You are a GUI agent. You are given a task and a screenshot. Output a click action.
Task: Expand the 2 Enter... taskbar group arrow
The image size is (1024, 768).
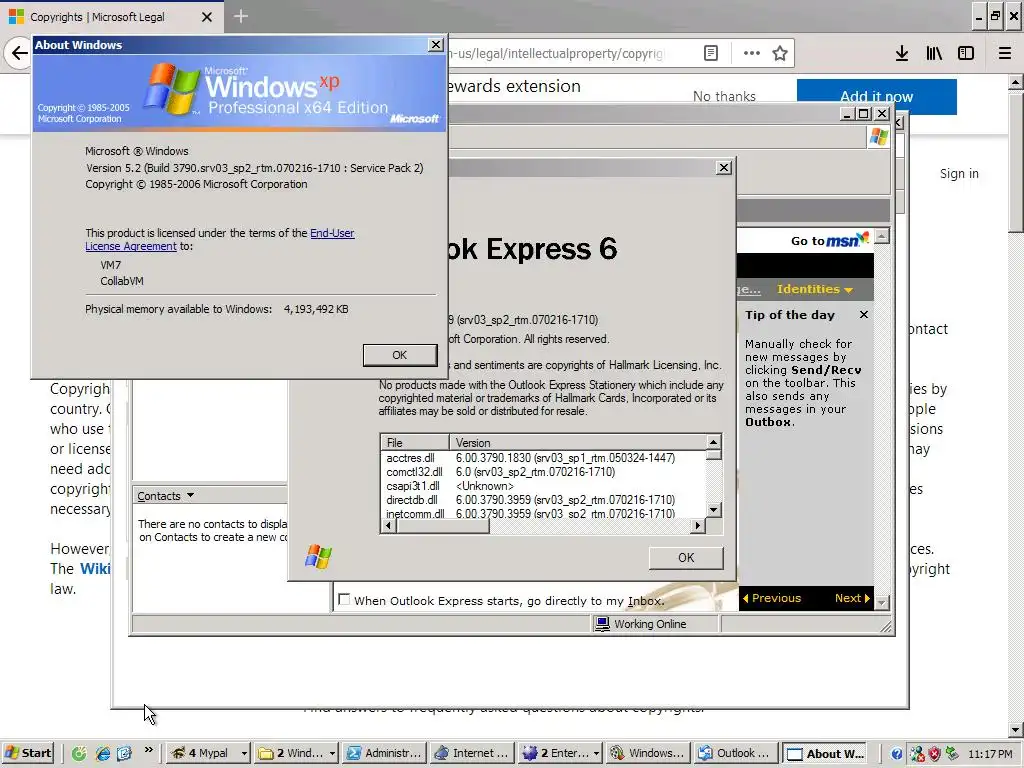pyautogui.click(x=596, y=754)
